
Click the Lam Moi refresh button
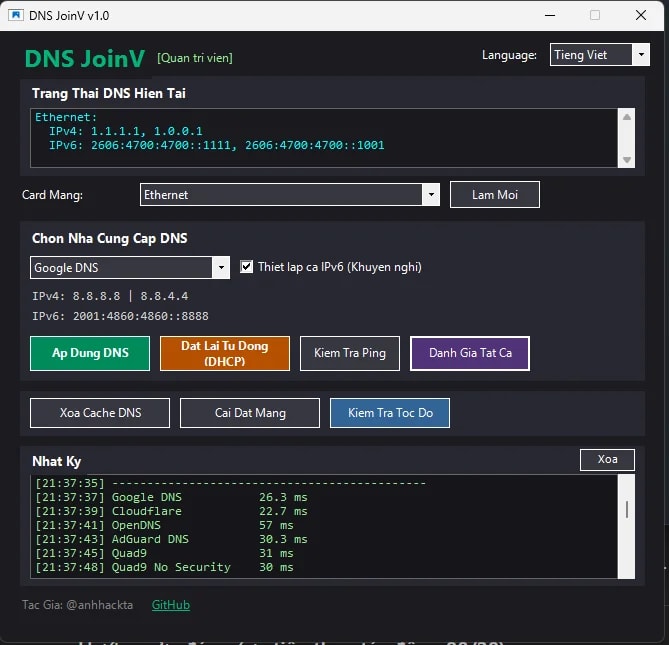pos(494,195)
